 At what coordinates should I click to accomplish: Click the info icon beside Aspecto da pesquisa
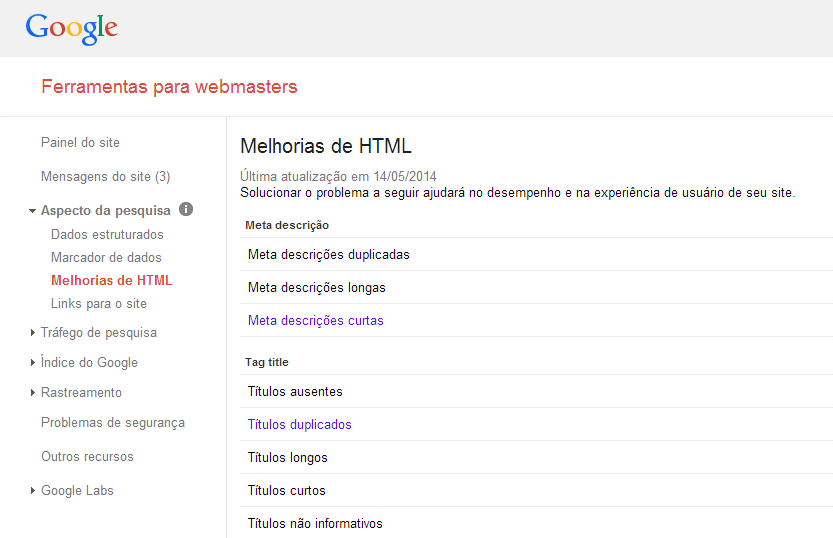185,210
